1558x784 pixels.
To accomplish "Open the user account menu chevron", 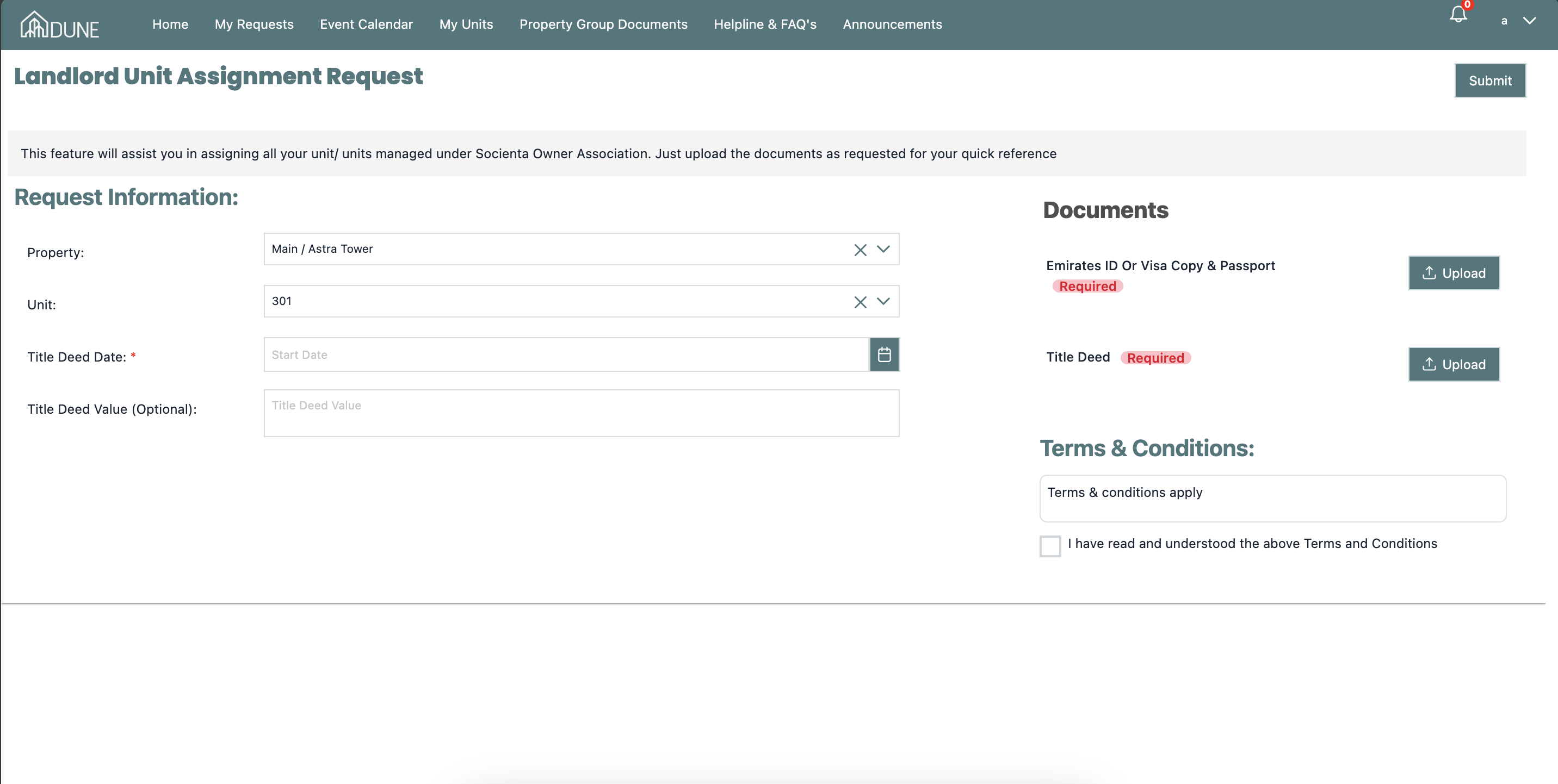I will pyautogui.click(x=1530, y=21).
